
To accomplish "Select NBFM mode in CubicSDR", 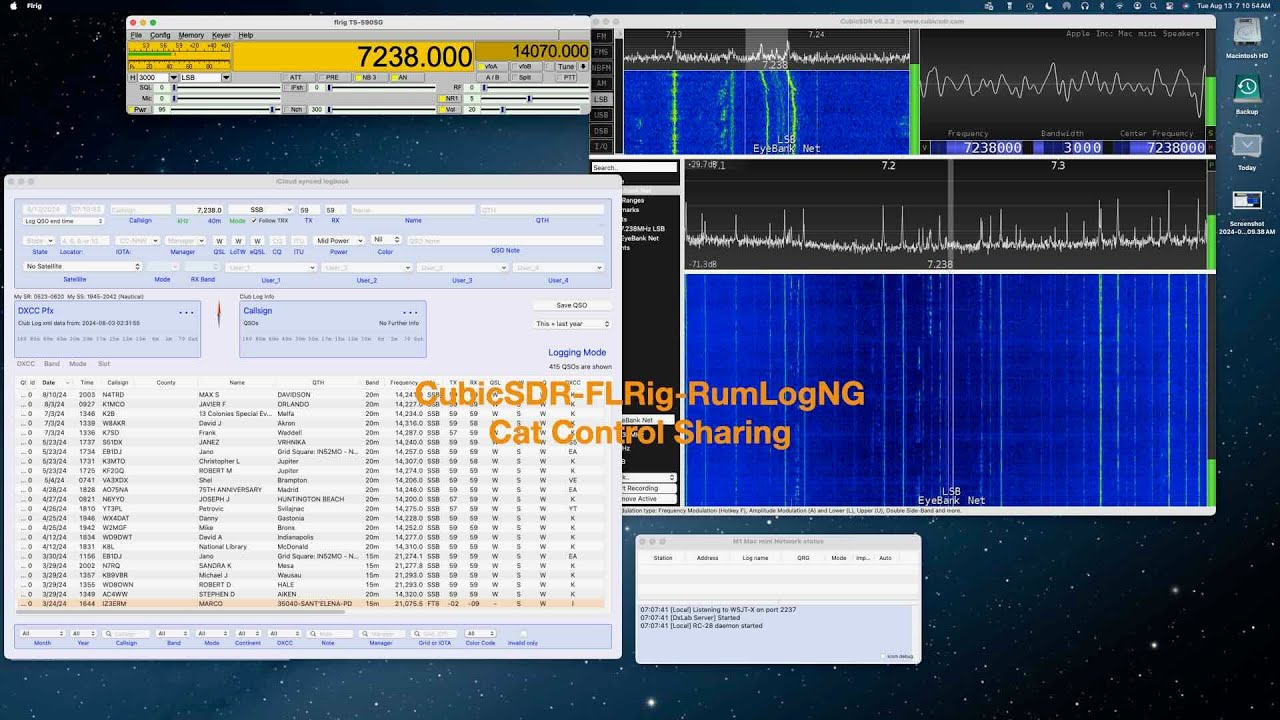I will (x=601, y=67).
